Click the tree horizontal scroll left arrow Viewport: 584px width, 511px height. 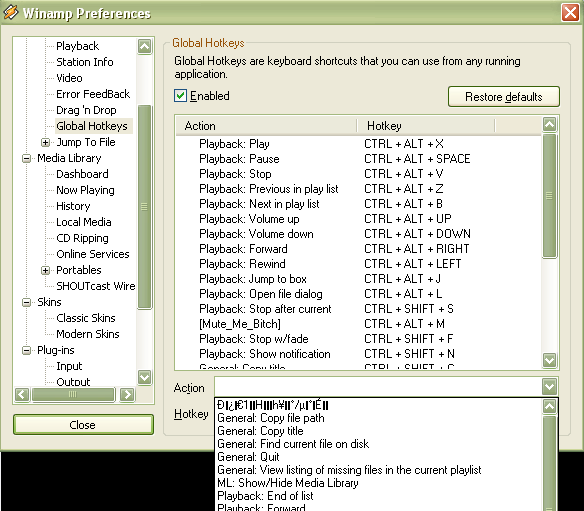22,394
